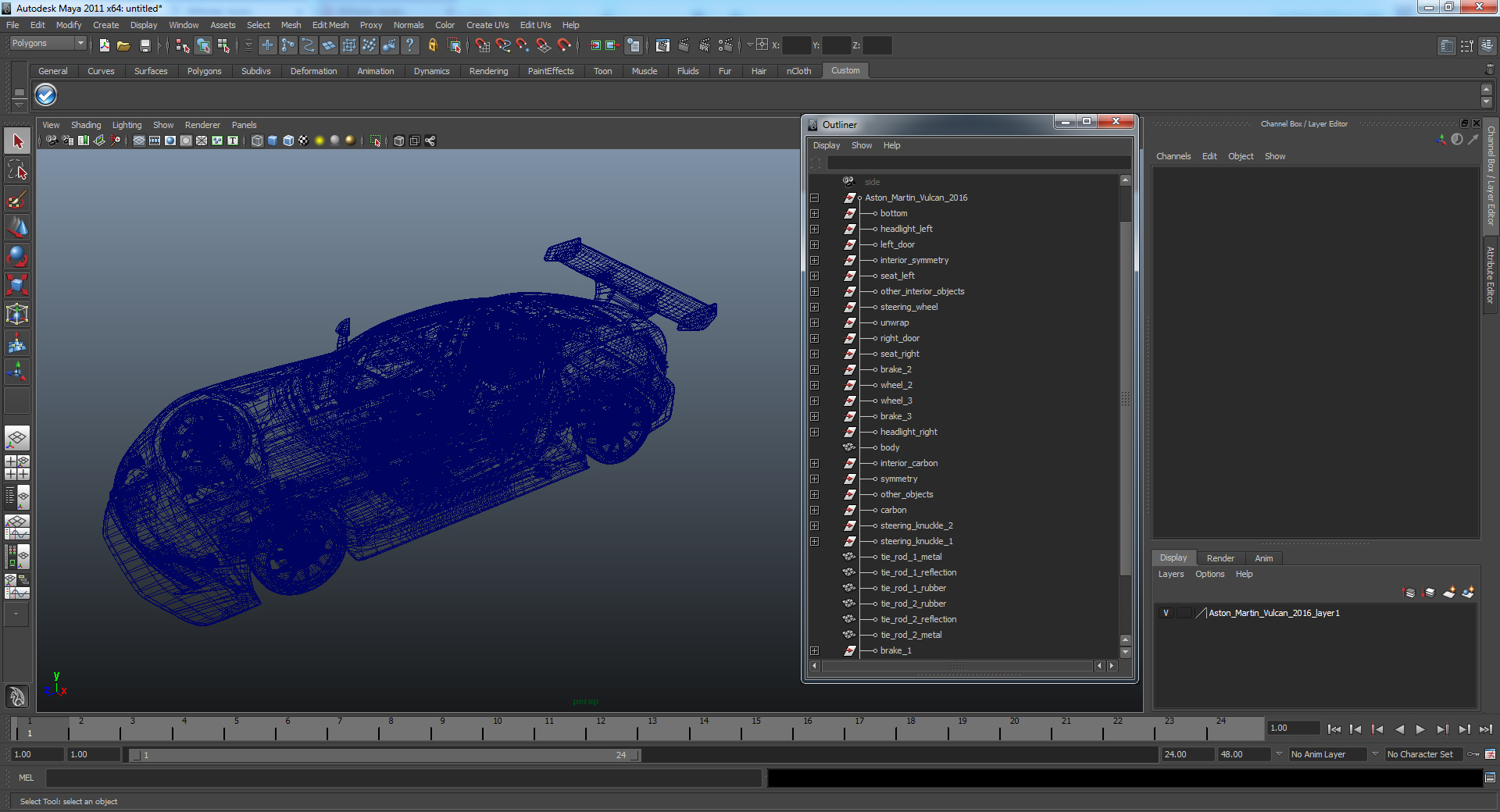Enable snap to curves magnet icon
The height and width of the screenshot is (812, 1500).
(x=503, y=45)
